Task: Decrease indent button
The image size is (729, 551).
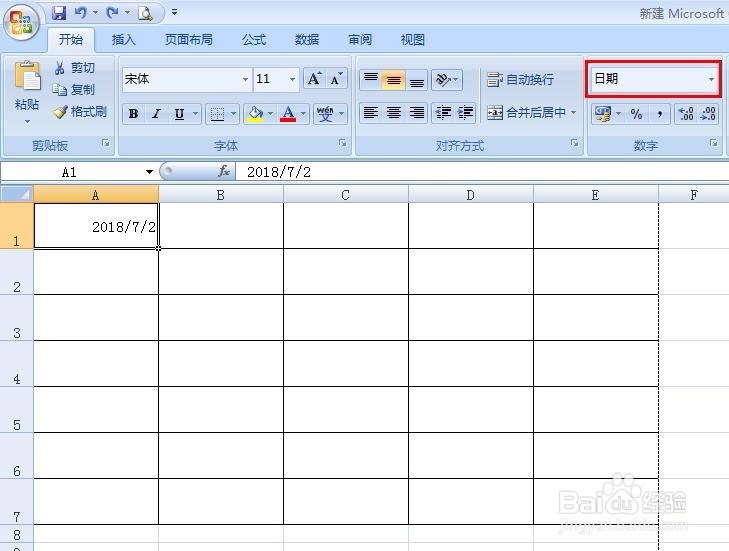Action: coord(443,113)
